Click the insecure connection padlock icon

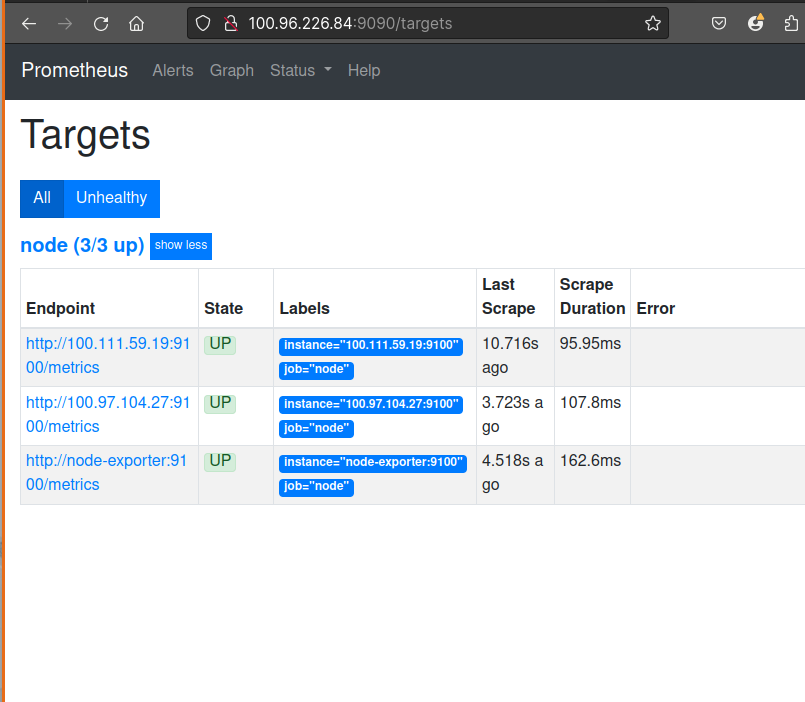coord(231,23)
